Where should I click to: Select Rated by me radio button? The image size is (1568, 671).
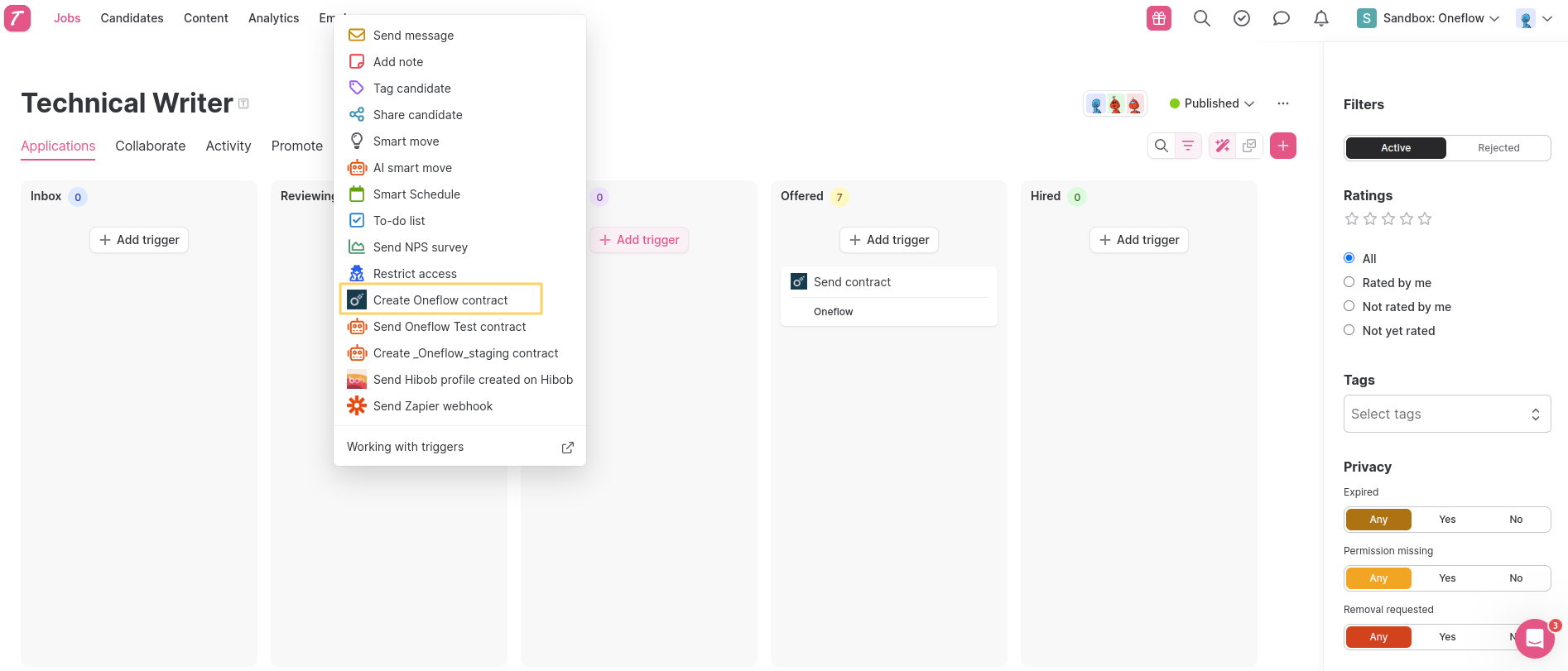pyautogui.click(x=1349, y=282)
